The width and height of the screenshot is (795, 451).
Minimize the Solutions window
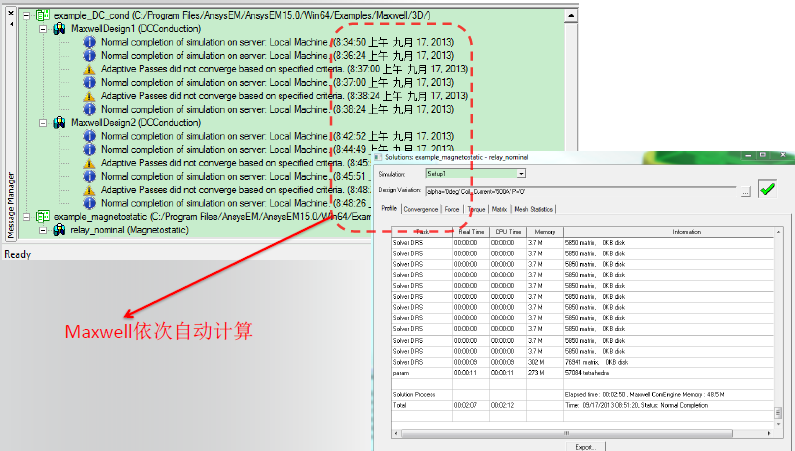tap(748, 155)
